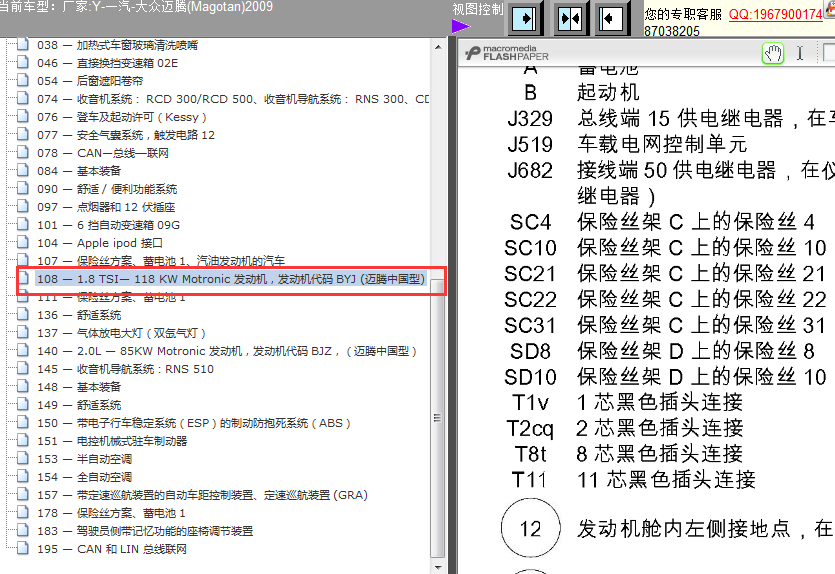Open 140 2.0L 85KW Motronic 发动机
This screenshot has height=574, width=835.
click(227, 351)
